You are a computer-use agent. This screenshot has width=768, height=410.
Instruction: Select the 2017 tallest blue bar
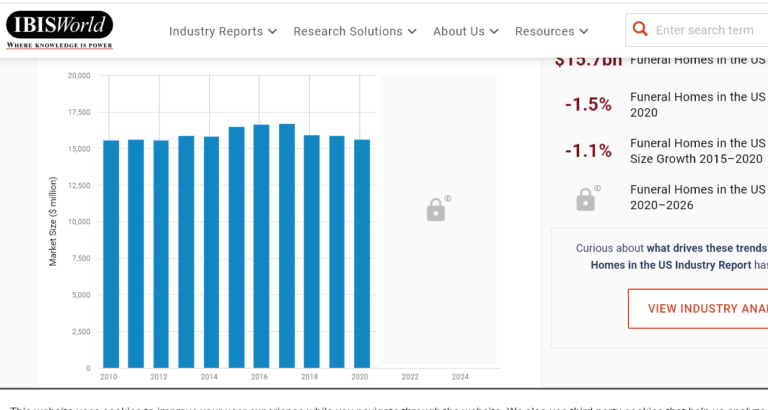[x=287, y=246]
